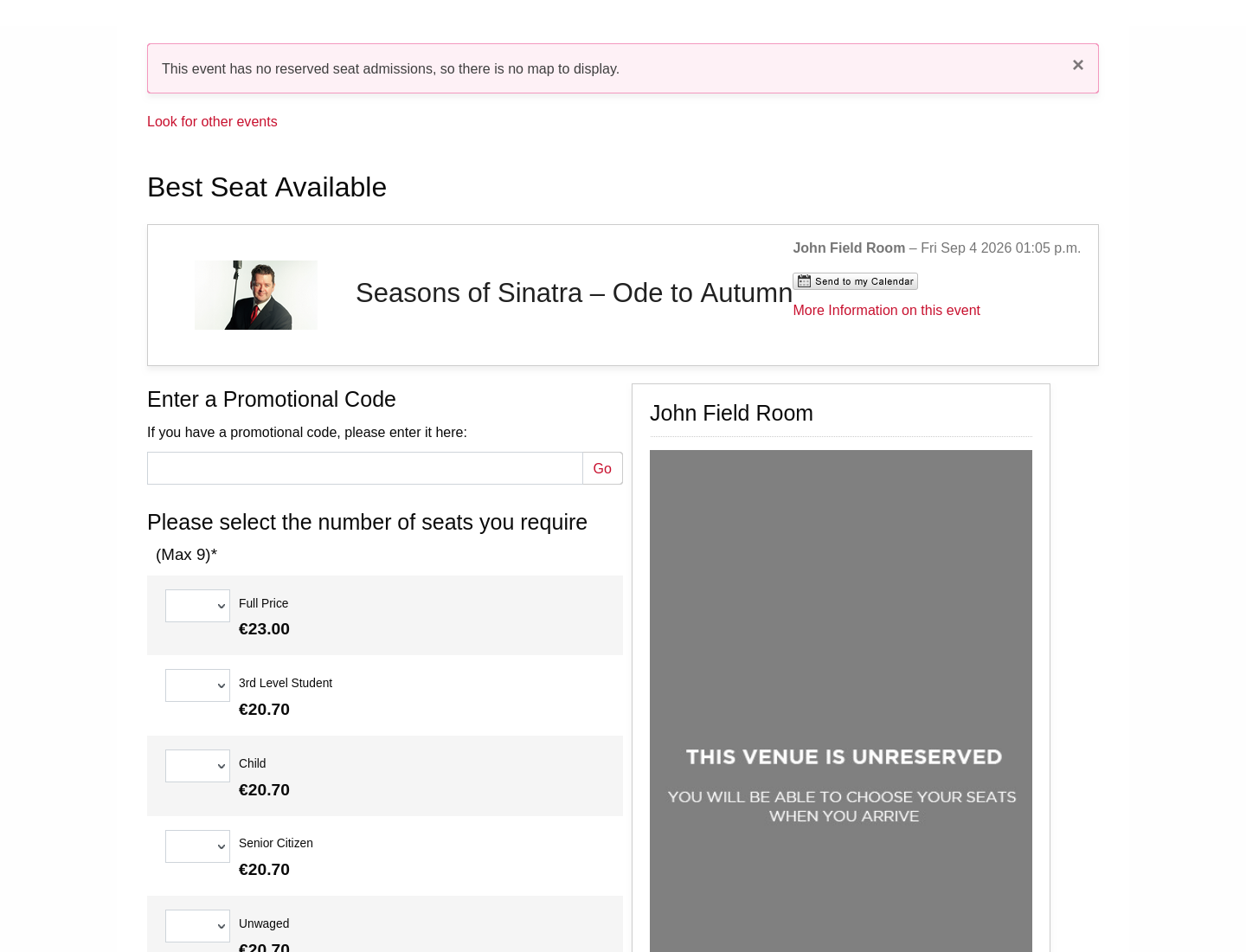Click the John Field Room panel heading
This screenshot has width=1246, height=952.
point(731,413)
